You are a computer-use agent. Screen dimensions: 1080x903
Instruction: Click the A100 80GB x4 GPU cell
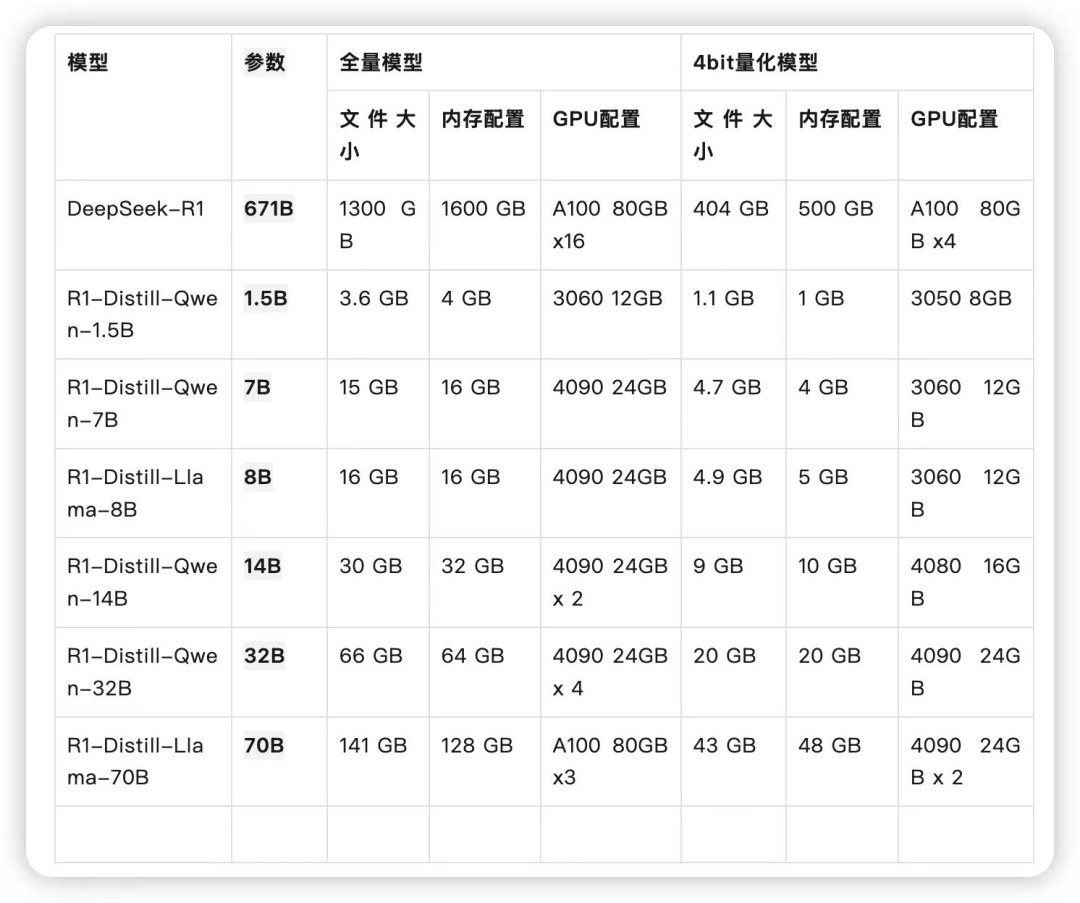(966, 225)
